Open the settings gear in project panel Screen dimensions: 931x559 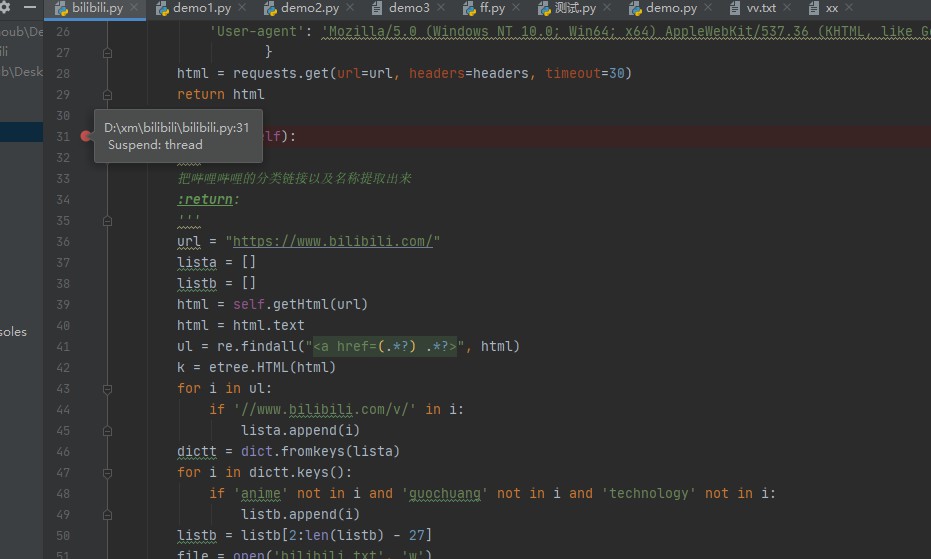[5, 7]
